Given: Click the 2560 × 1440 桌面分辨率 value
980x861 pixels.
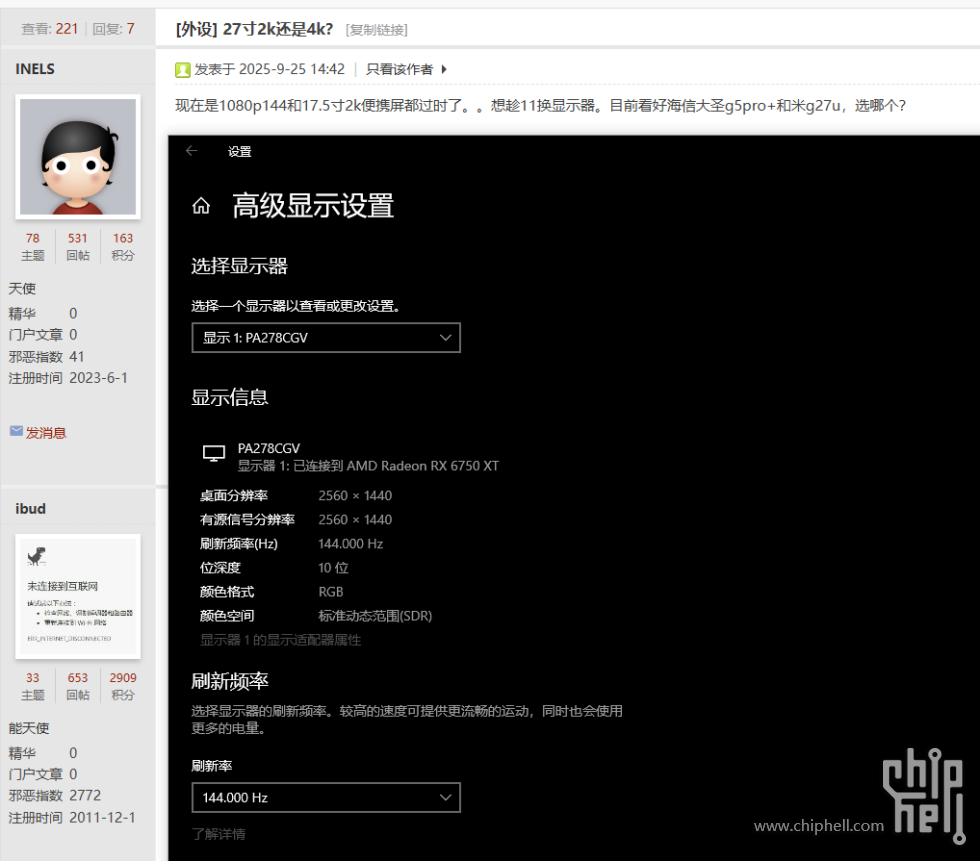Looking at the screenshot, I should pos(355,495).
